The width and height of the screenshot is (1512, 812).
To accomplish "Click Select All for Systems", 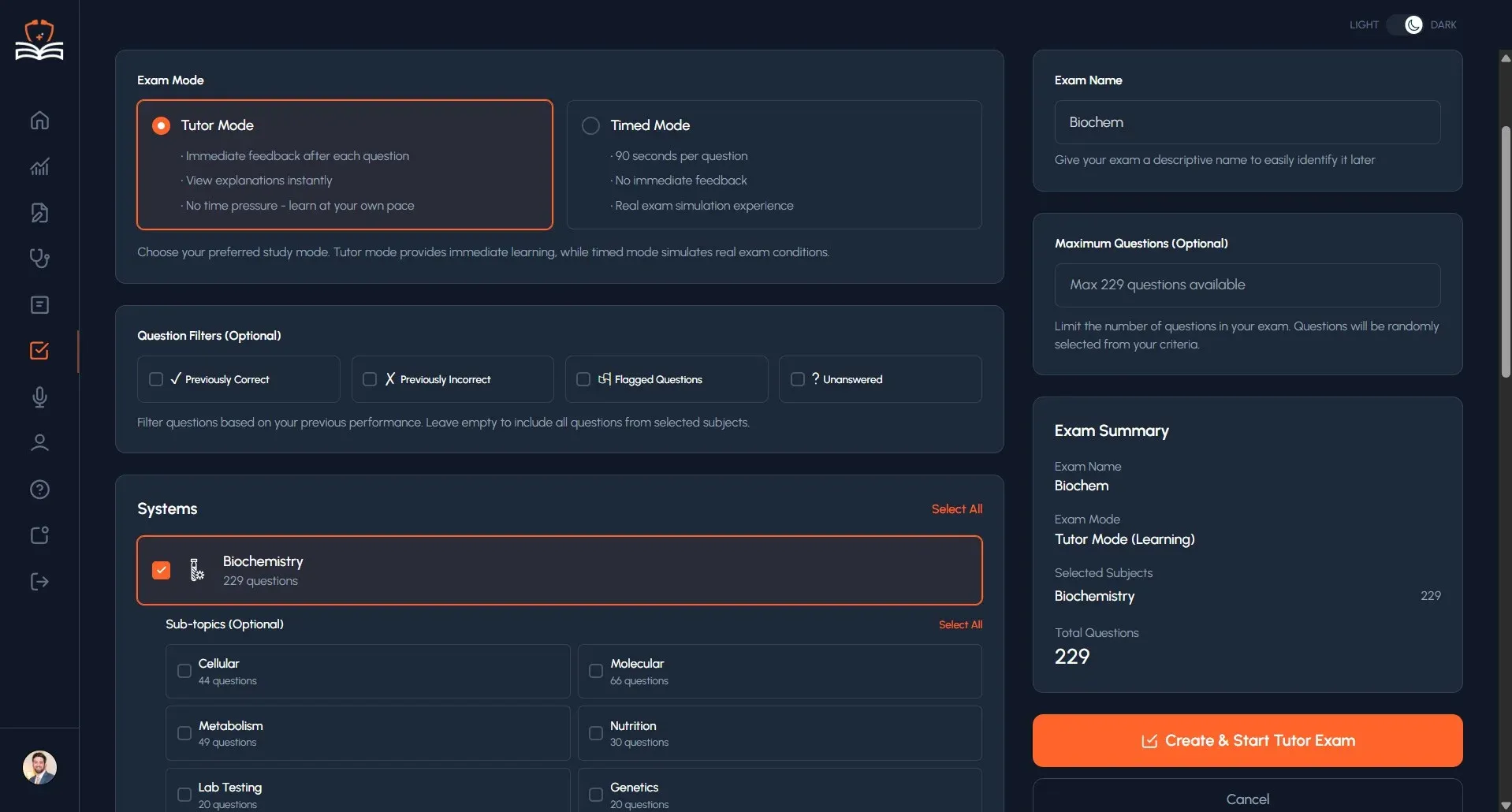I will pos(956,508).
